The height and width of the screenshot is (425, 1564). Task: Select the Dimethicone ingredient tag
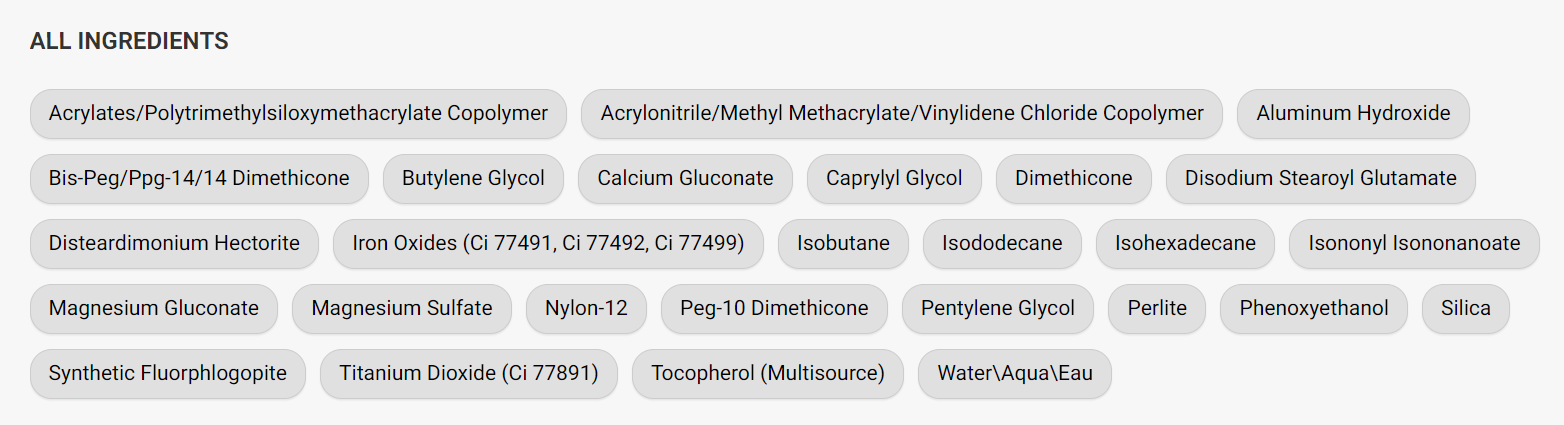click(1074, 178)
